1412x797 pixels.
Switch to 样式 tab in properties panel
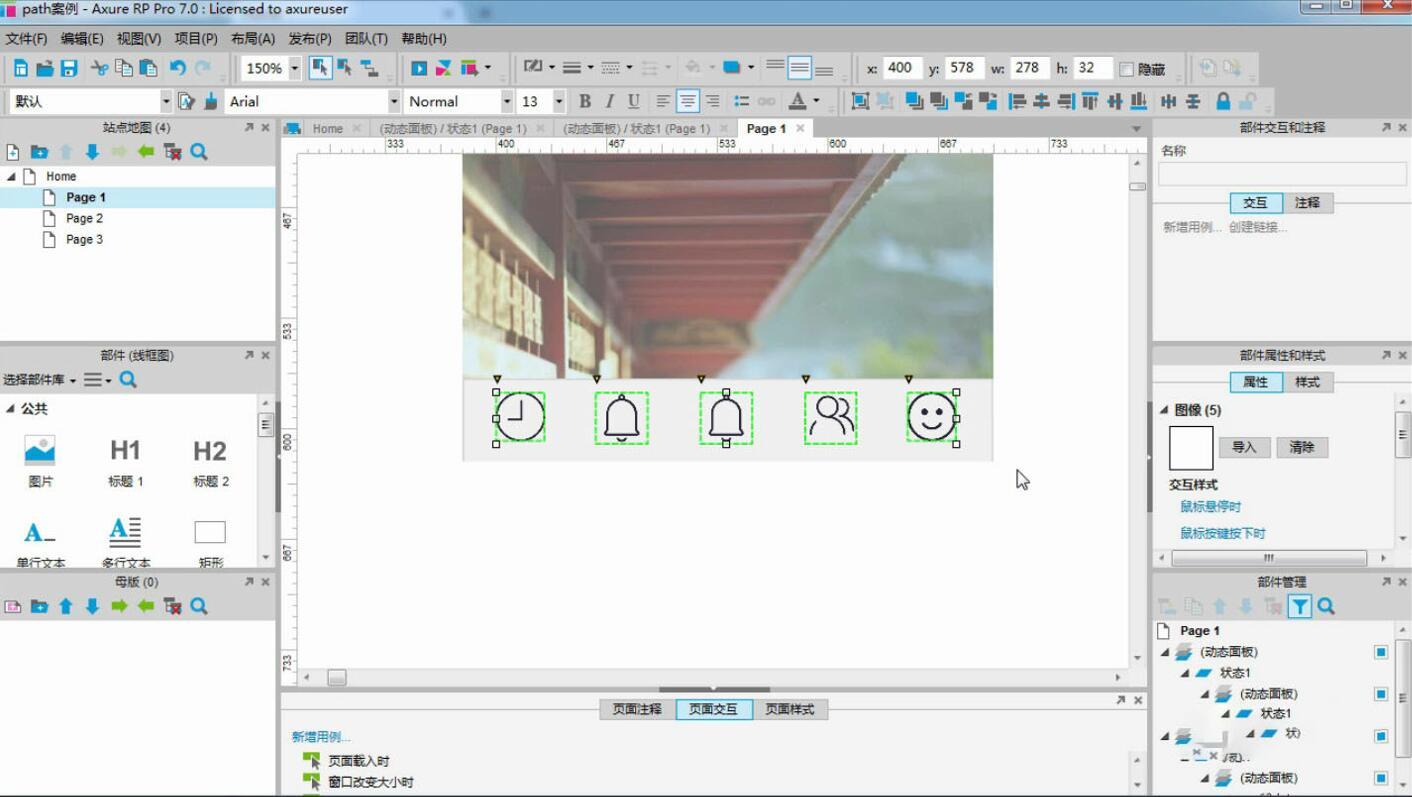tap(1307, 382)
